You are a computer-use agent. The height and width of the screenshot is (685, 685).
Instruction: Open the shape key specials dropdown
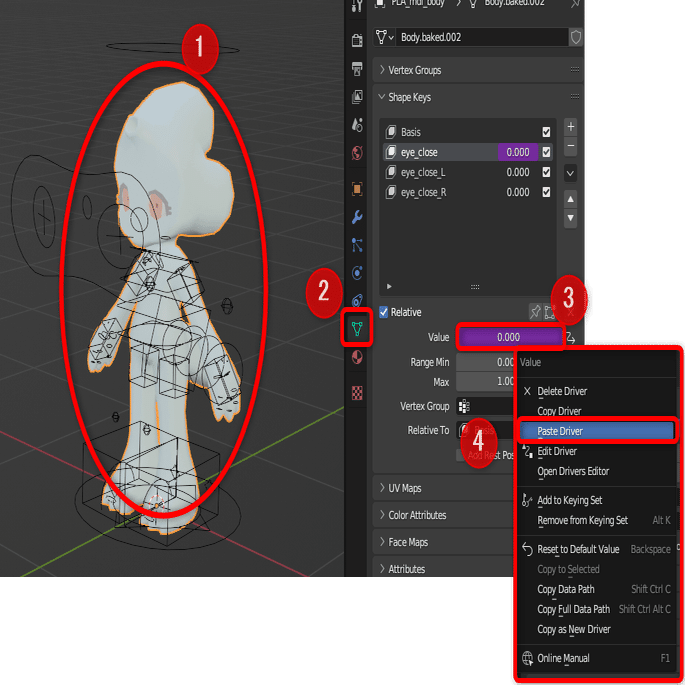click(x=571, y=173)
